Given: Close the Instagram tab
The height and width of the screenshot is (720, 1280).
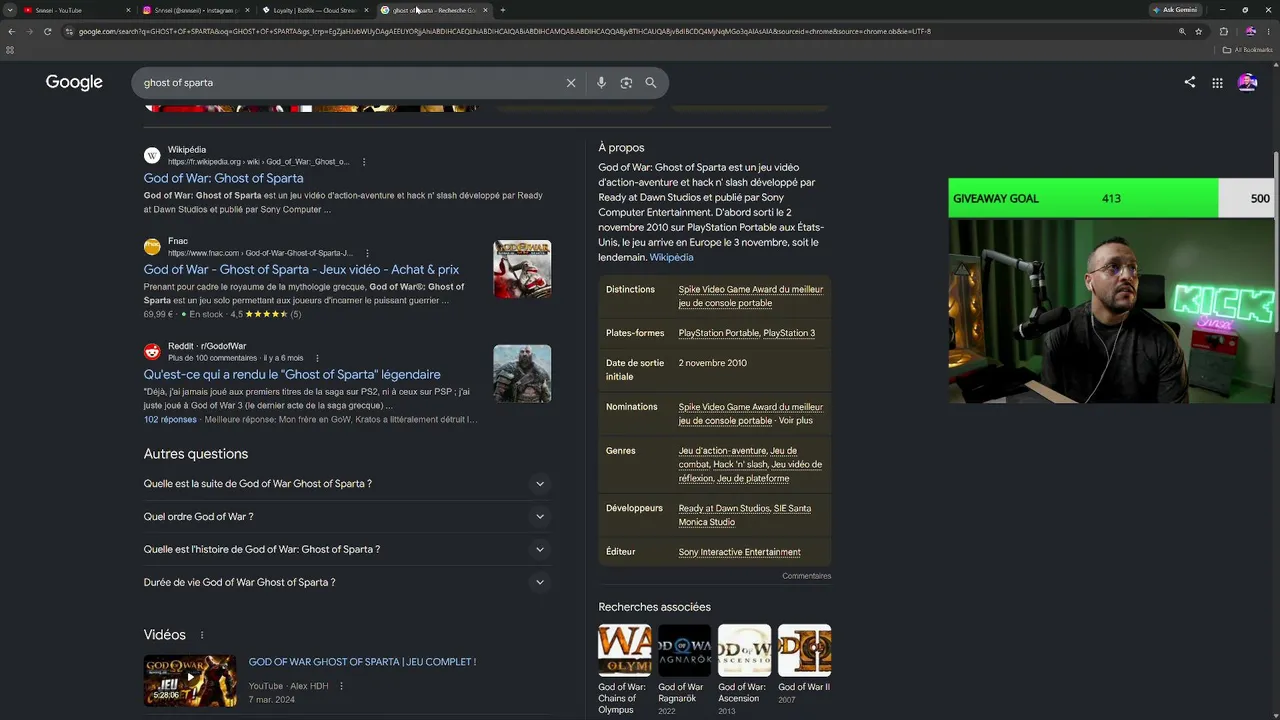Looking at the screenshot, I should (247, 10).
